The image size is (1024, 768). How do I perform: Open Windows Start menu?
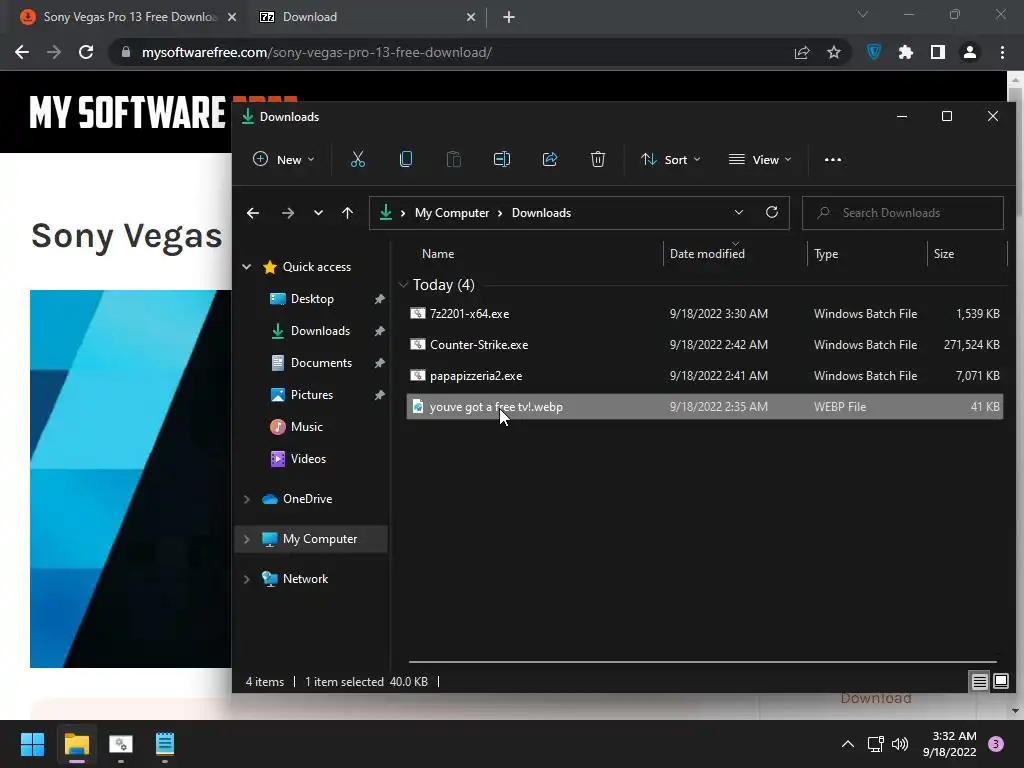[x=32, y=744]
